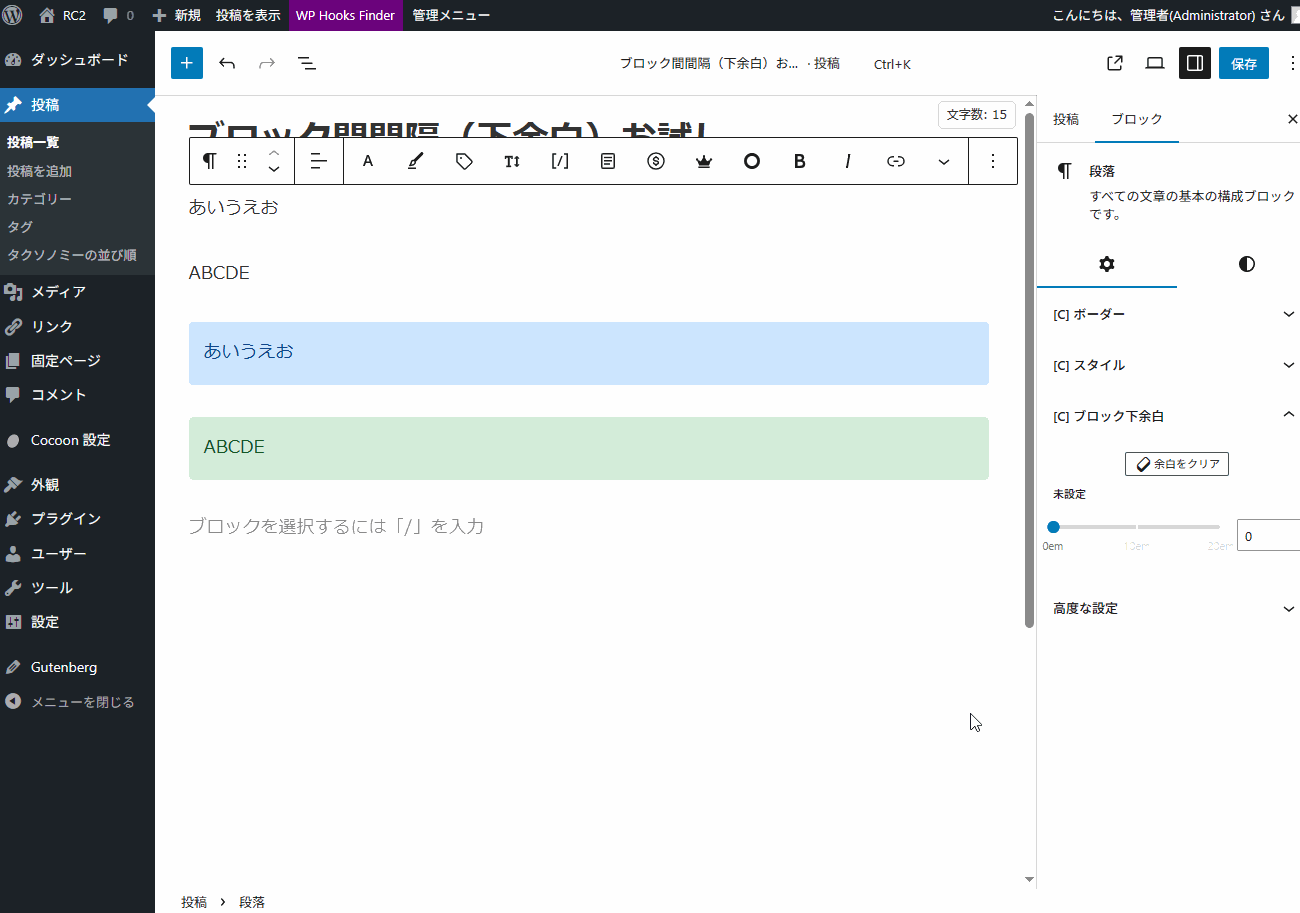
Task: Insert a link with the link icon
Action: [896, 161]
